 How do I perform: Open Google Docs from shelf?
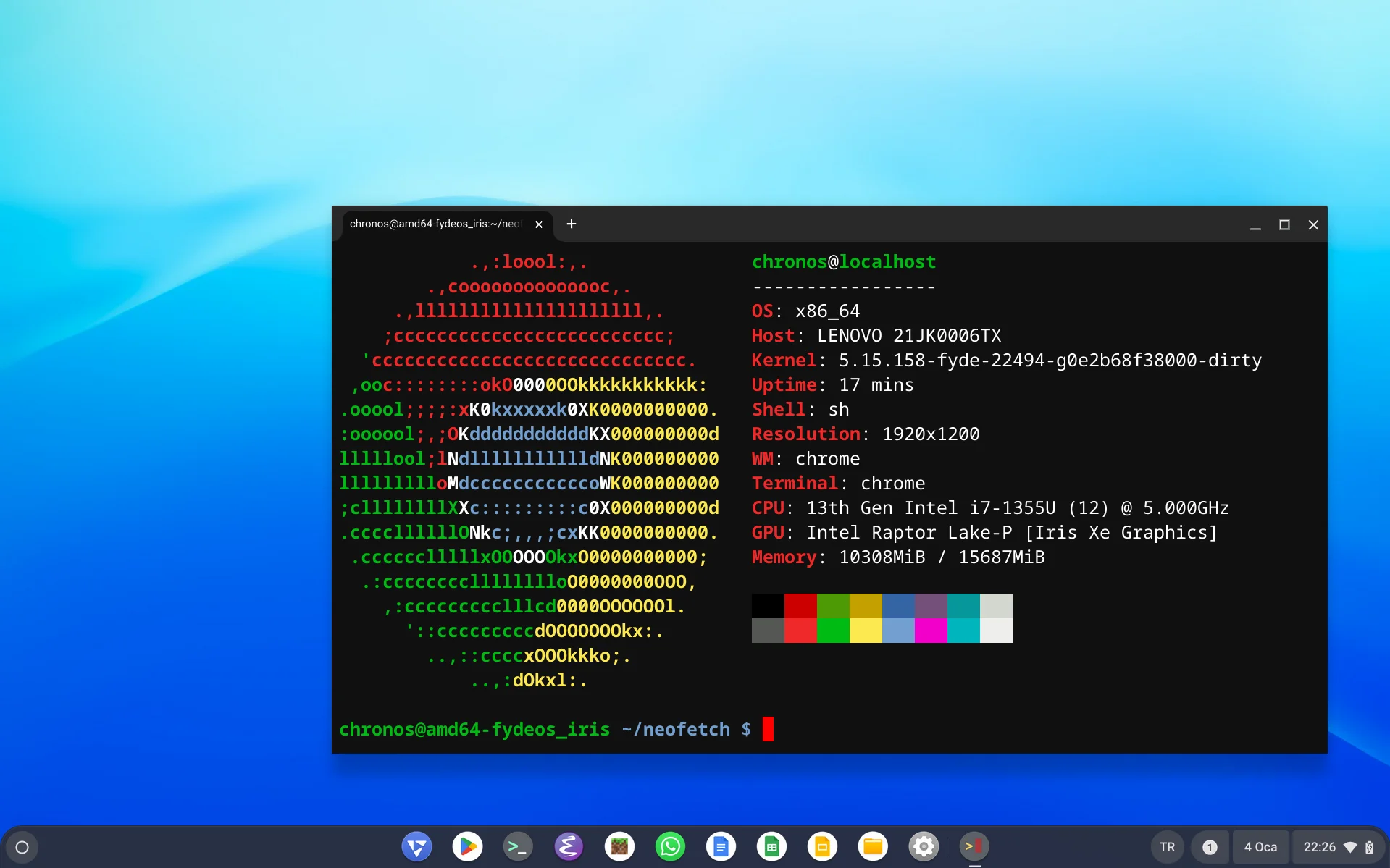pyautogui.click(x=721, y=846)
